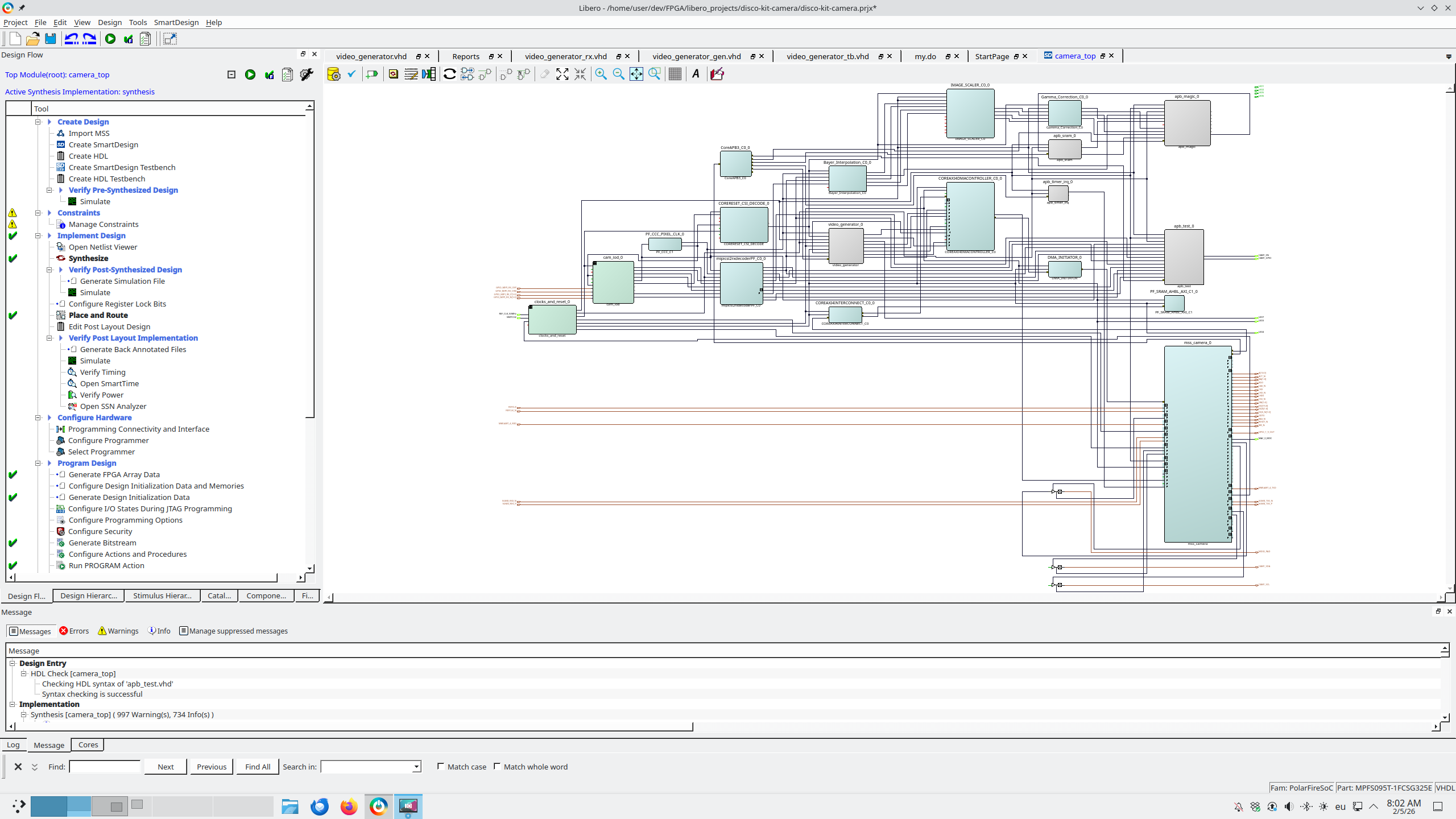Collapse the Design Entry message group
The height and width of the screenshot is (819, 1456).
[x=12, y=663]
